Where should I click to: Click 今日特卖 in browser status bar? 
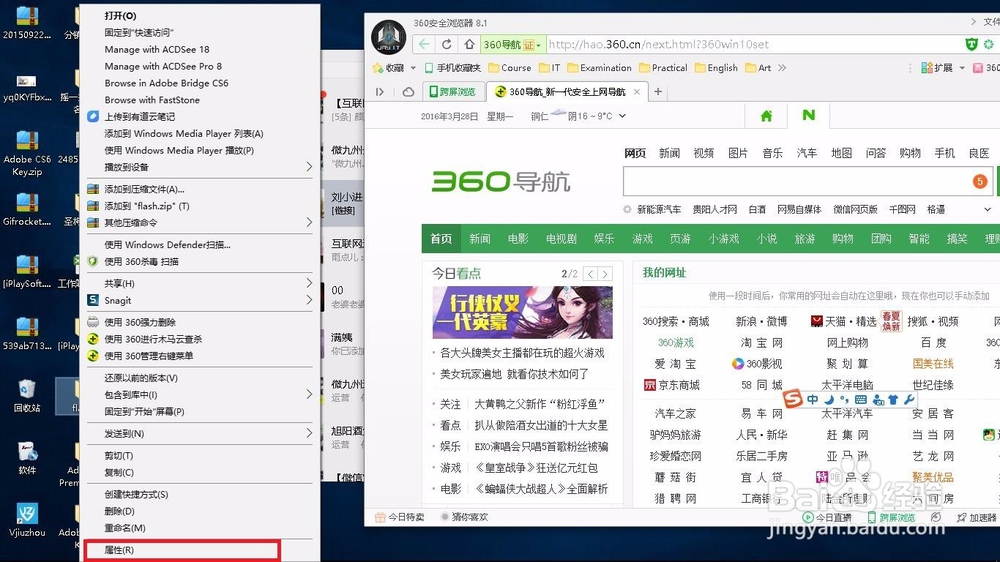(399, 517)
